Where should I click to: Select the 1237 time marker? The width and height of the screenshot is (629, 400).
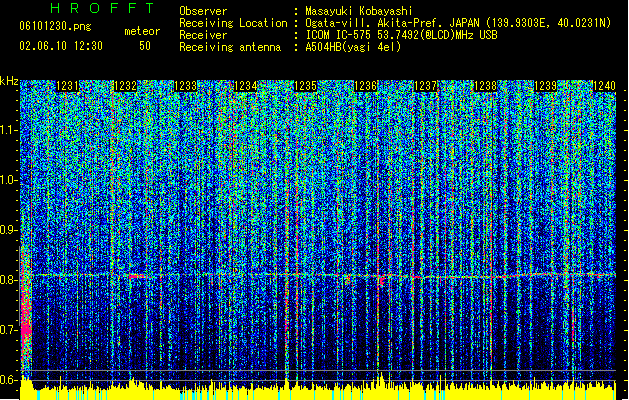(426, 87)
